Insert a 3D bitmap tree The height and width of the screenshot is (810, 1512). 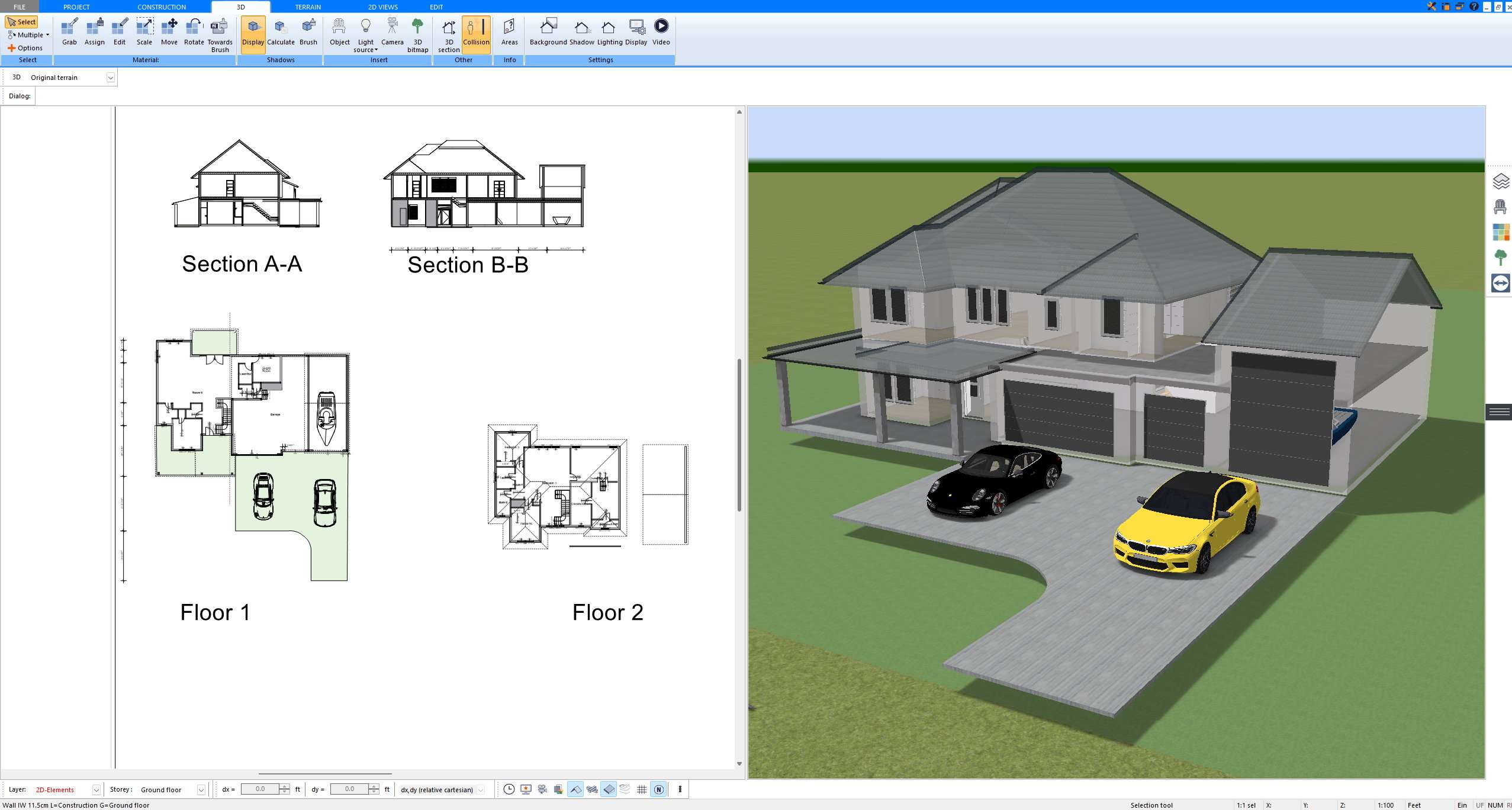click(417, 35)
